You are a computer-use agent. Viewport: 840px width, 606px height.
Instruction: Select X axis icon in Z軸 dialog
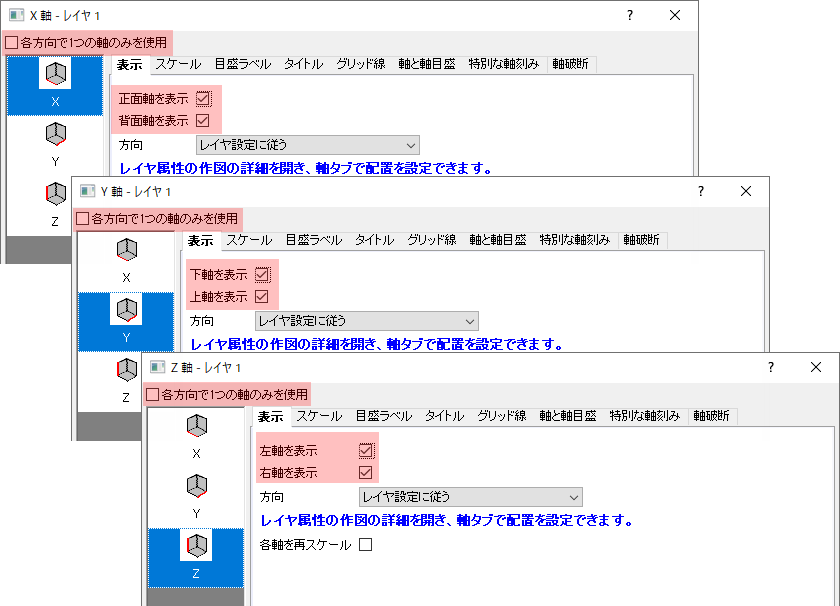197,426
